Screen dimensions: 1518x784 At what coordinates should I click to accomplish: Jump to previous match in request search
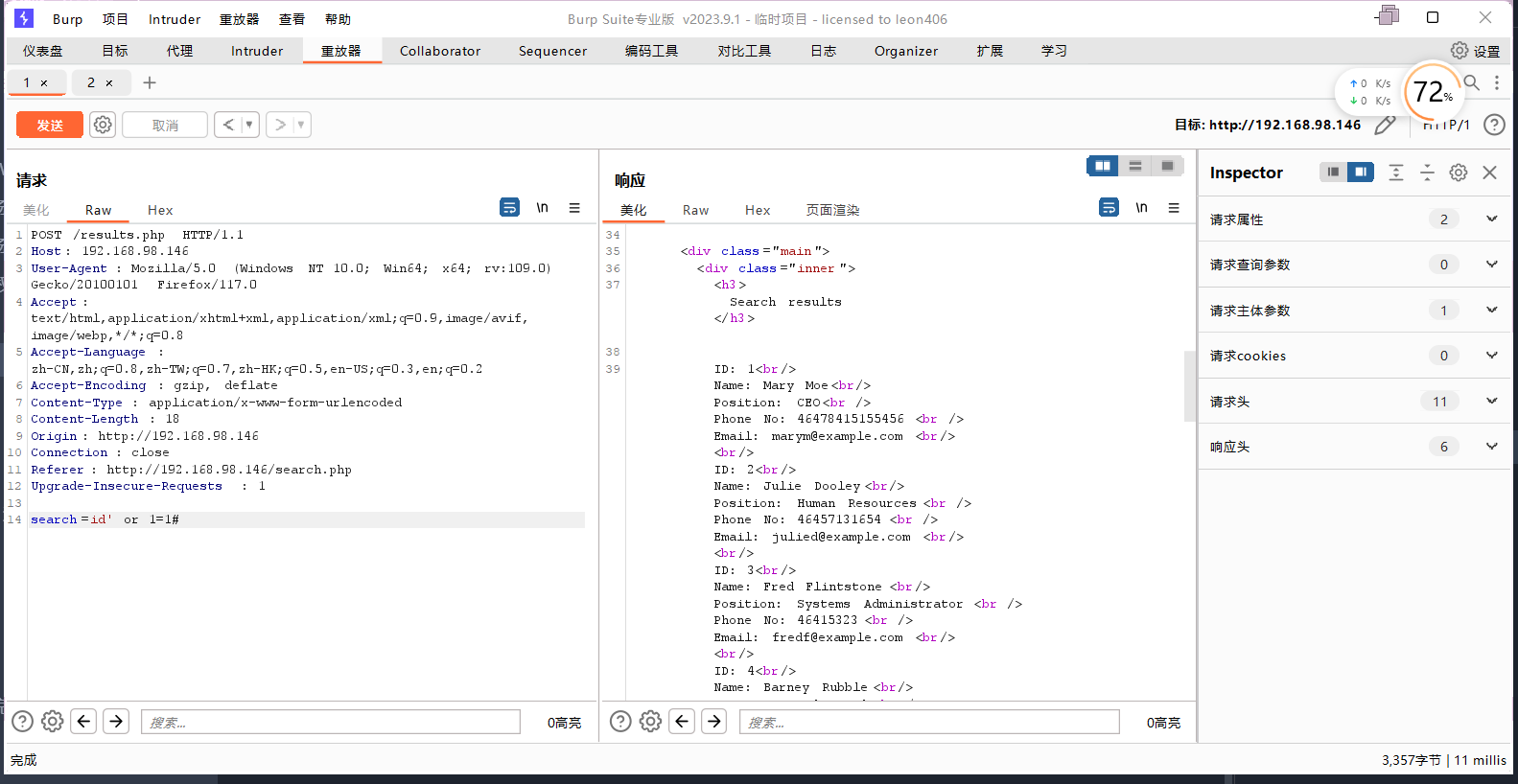tap(84, 721)
